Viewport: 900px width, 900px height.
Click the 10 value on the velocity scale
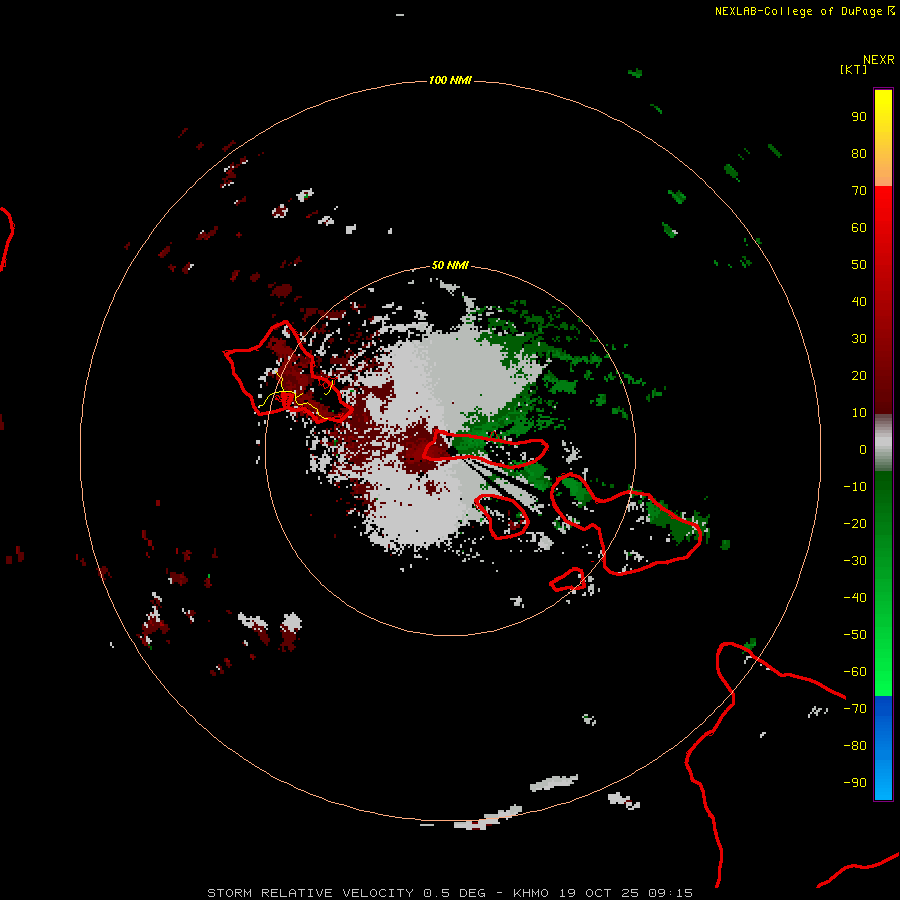(859, 413)
